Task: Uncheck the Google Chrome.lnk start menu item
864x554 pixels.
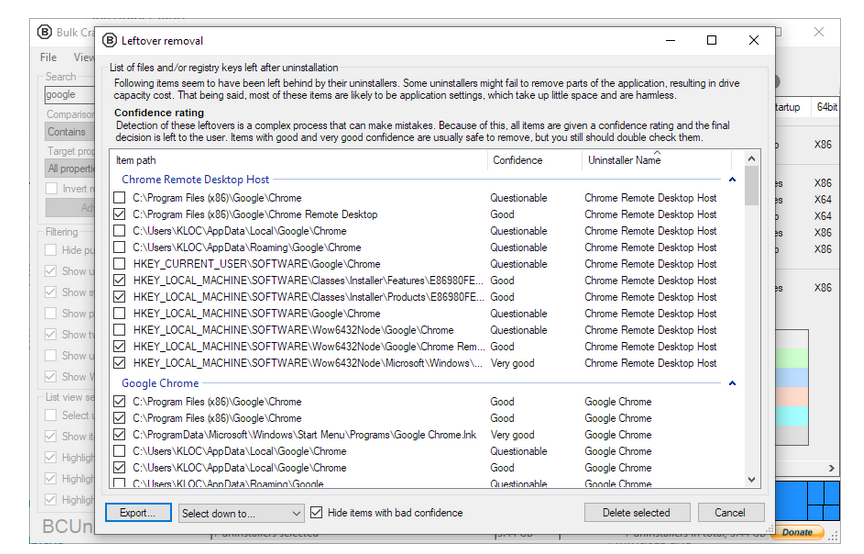Action: click(x=119, y=434)
